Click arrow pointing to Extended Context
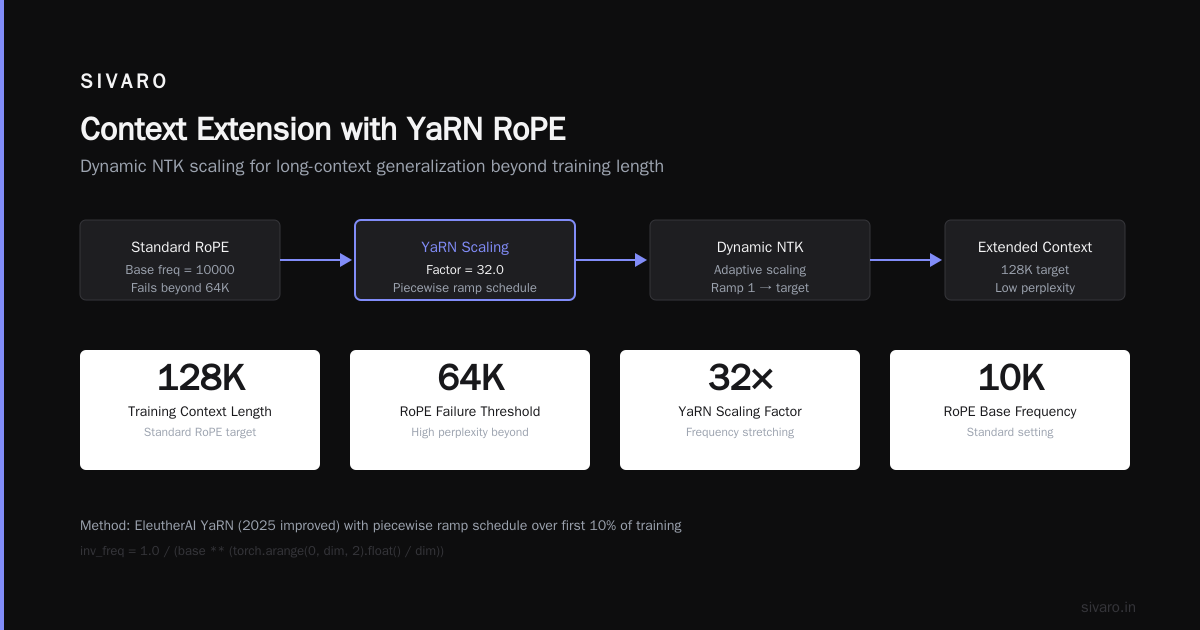The width and height of the screenshot is (1200, 630). tap(907, 260)
